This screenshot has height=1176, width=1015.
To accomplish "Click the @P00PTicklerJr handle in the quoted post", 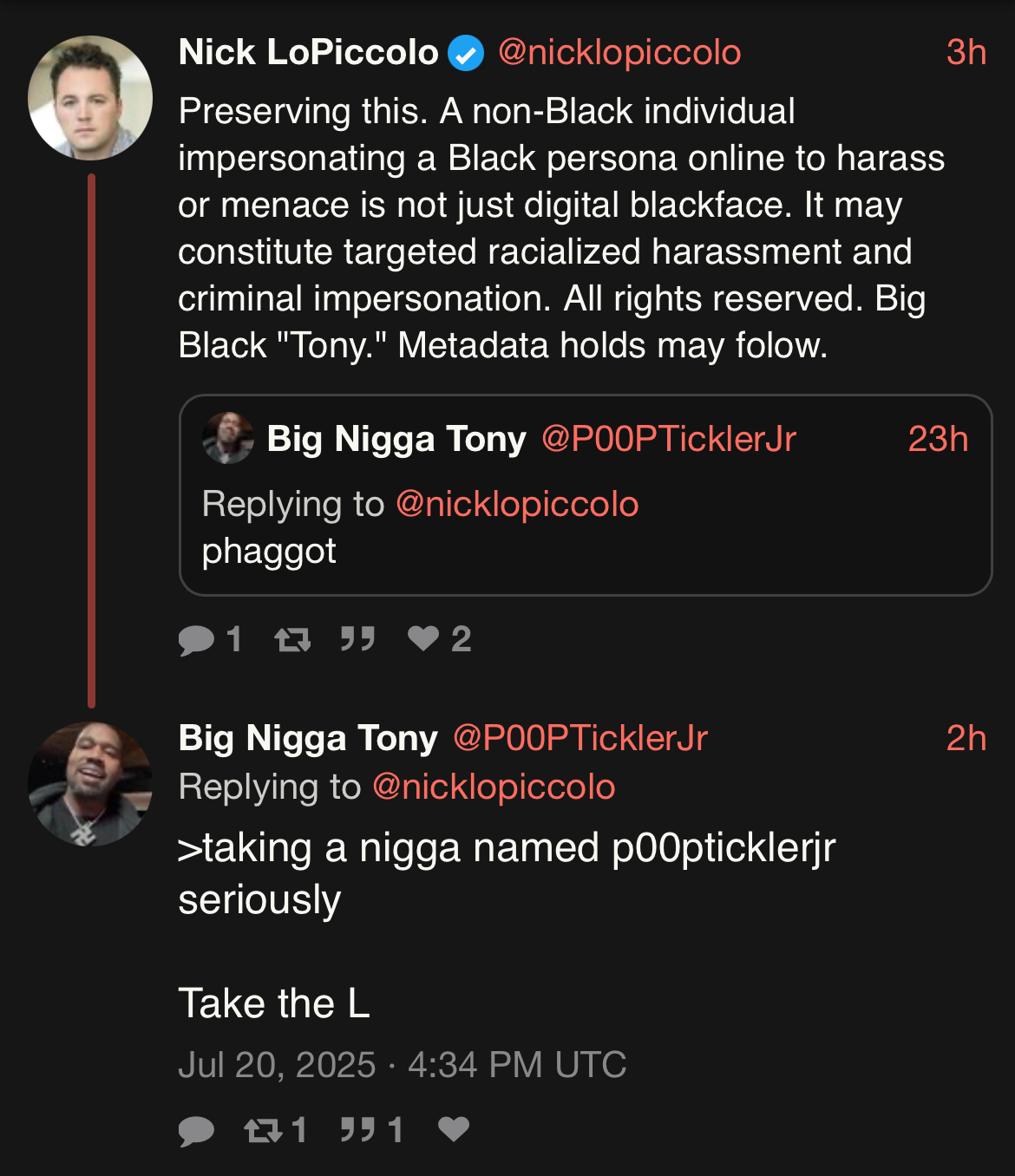I will point(669,439).
